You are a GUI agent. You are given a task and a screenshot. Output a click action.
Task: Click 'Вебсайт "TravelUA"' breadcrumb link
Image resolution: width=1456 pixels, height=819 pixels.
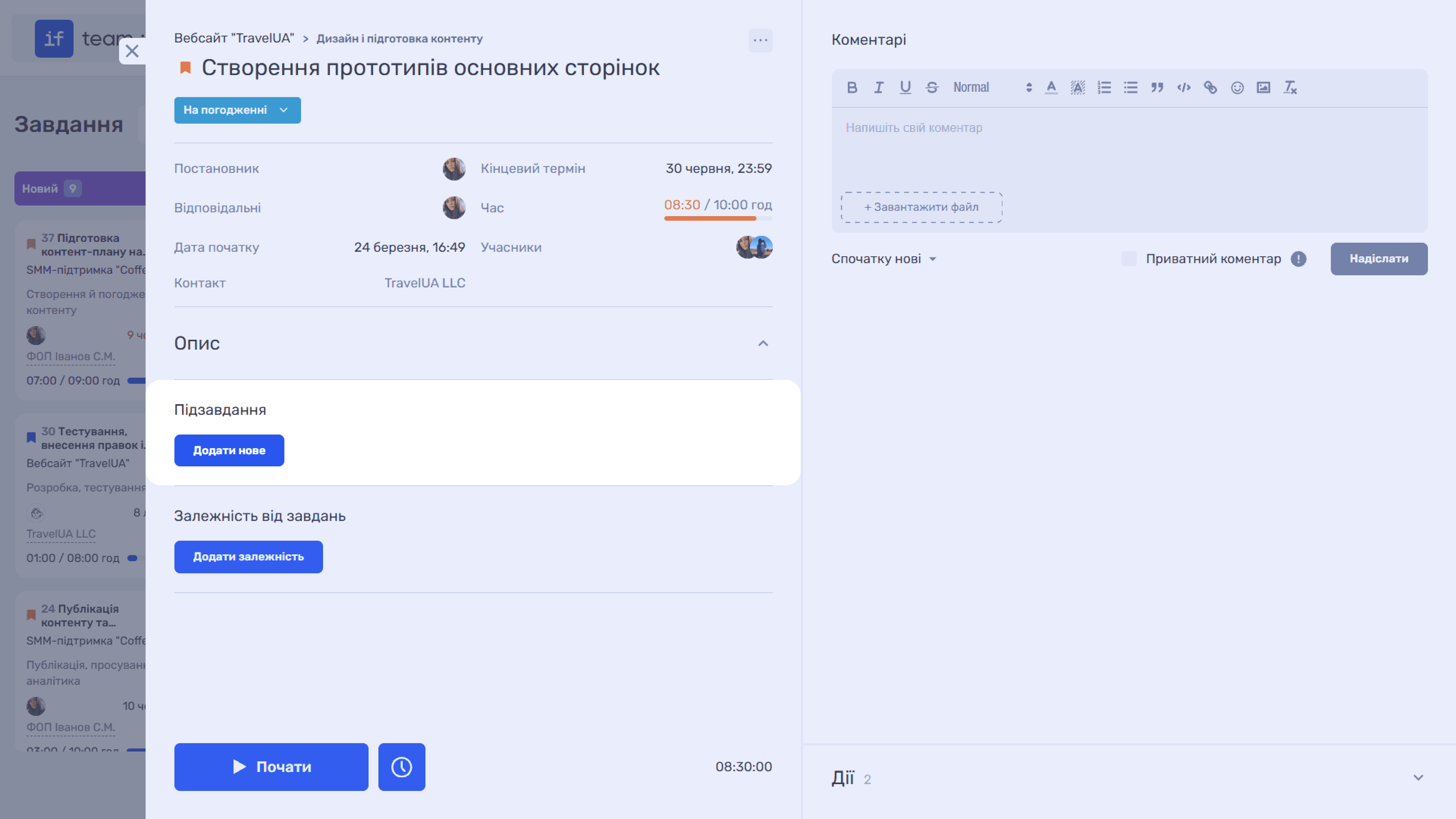(234, 38)
